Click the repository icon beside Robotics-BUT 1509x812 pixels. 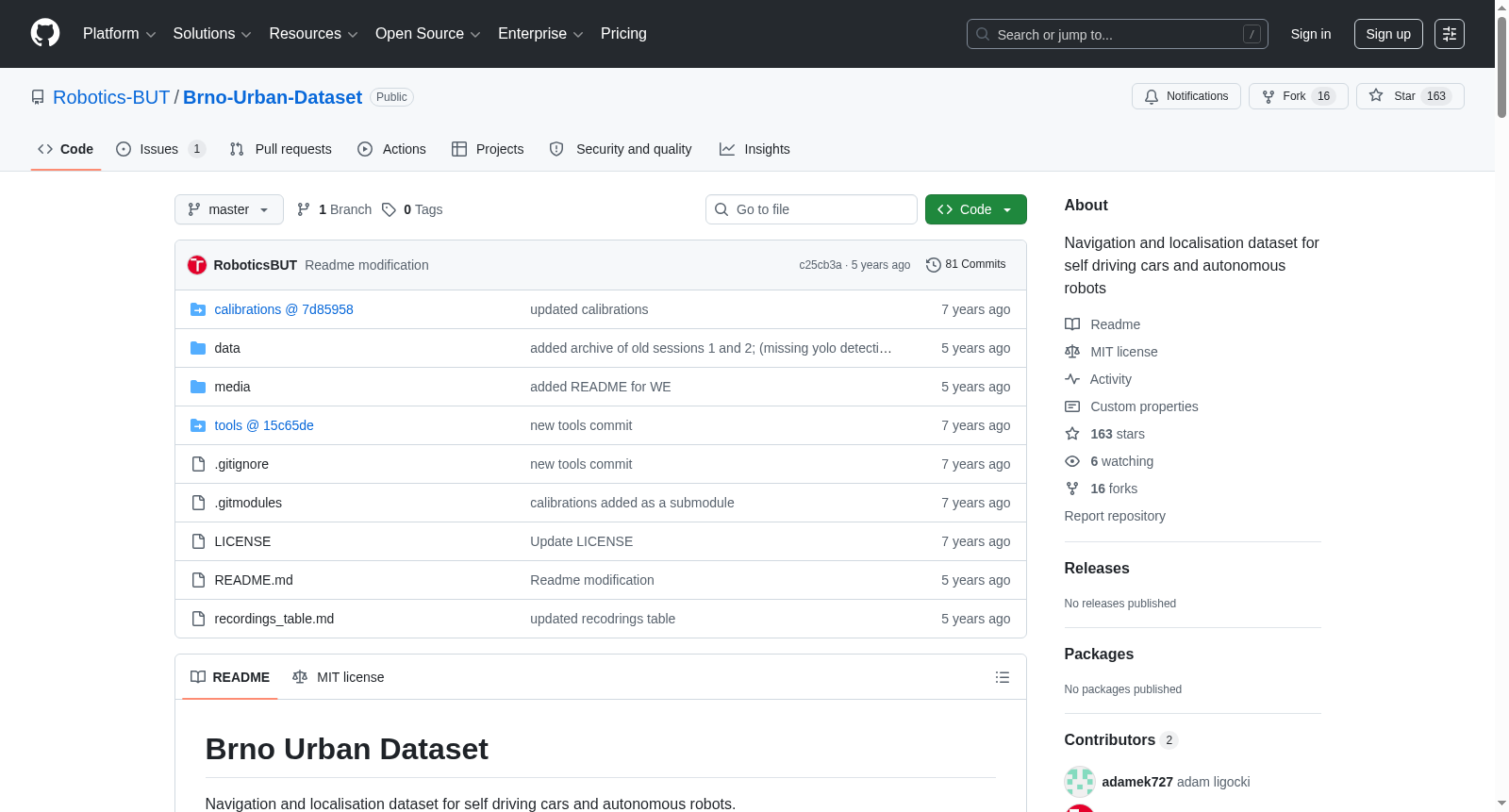click(38, 97)
